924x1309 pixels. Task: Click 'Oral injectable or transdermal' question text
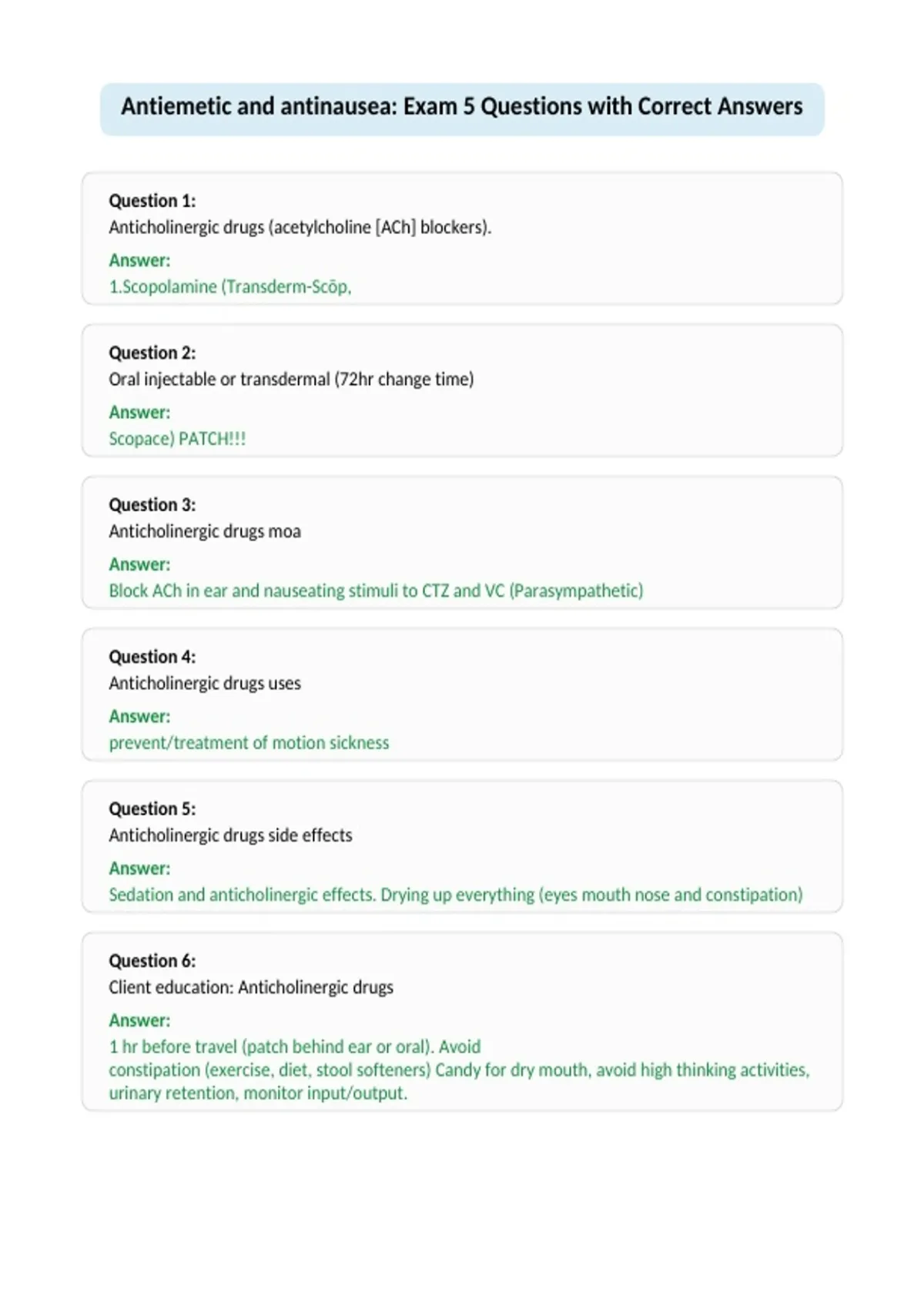pos(291,379)
